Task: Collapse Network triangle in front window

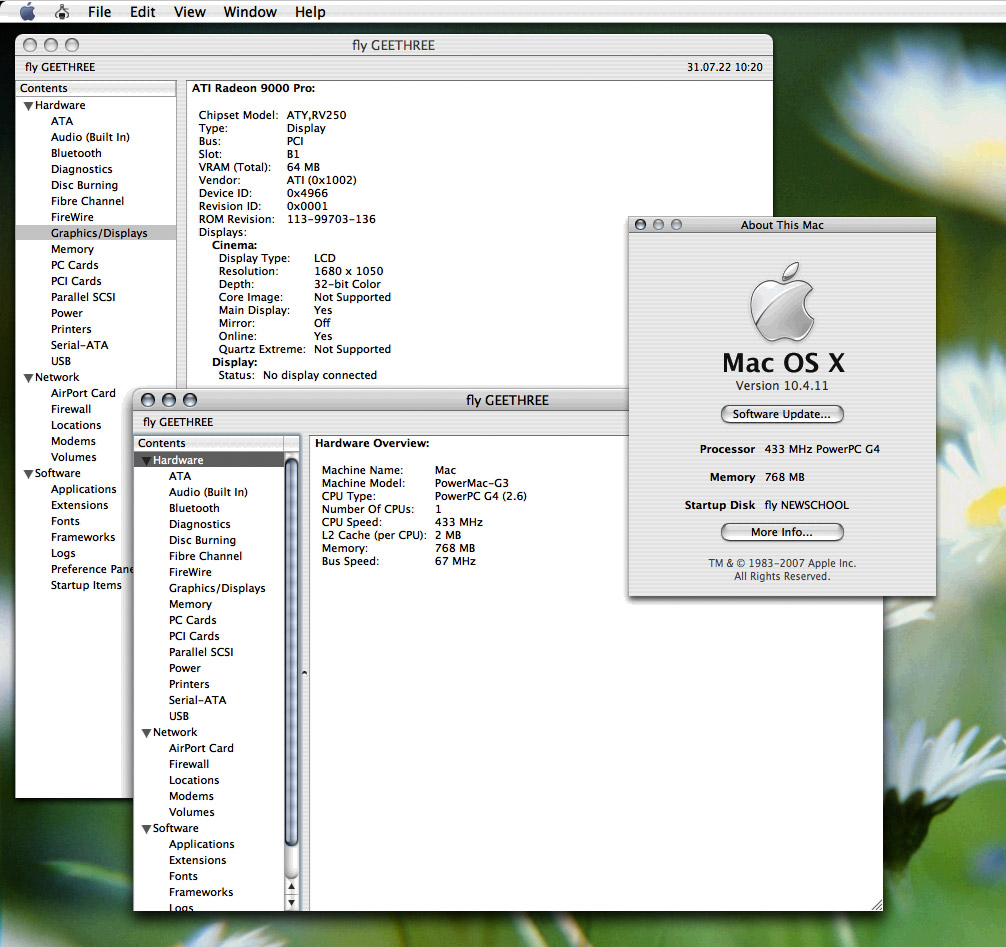Action: coord(146,733)
